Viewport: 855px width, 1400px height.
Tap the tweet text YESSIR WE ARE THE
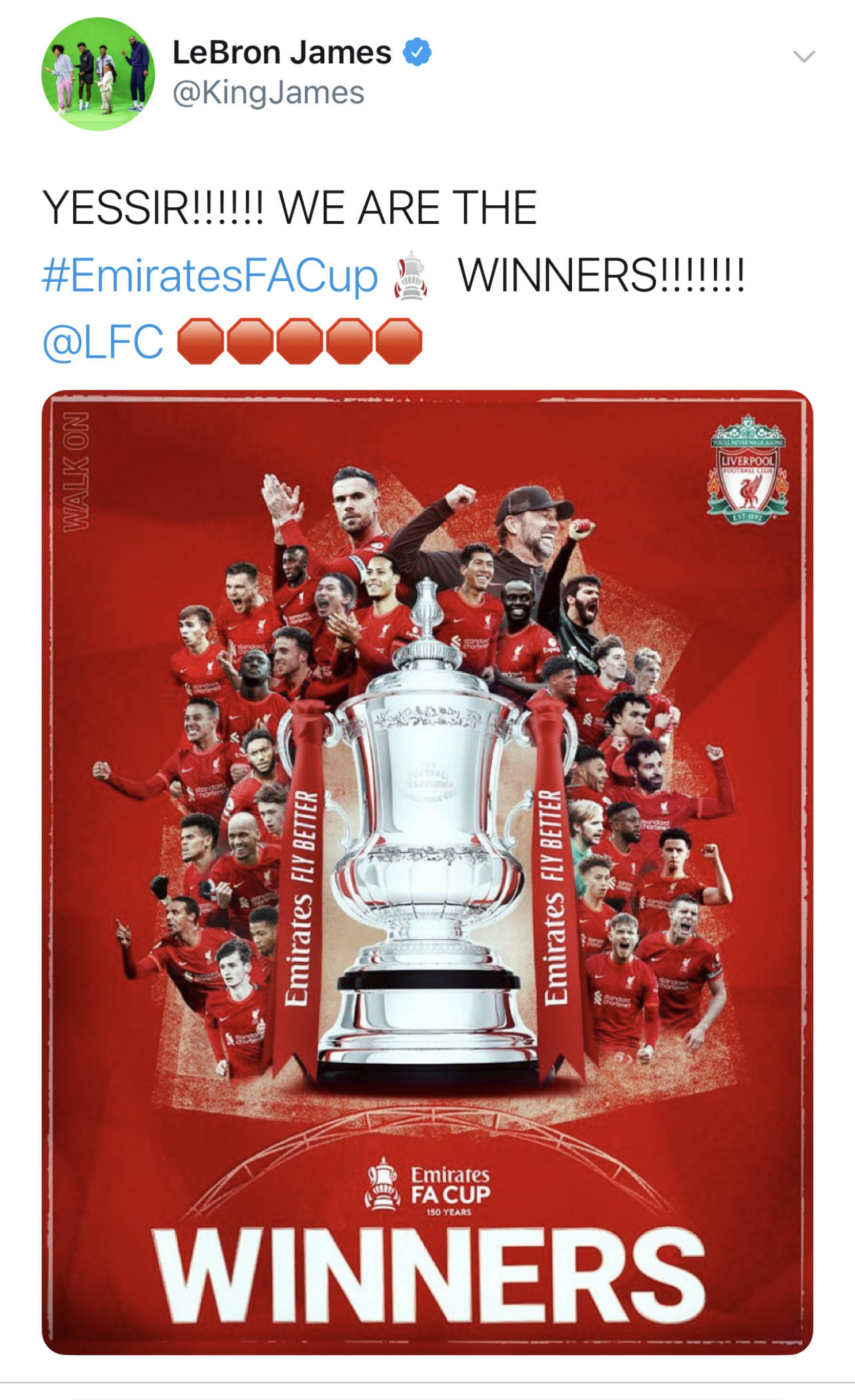tap(289, 208)
